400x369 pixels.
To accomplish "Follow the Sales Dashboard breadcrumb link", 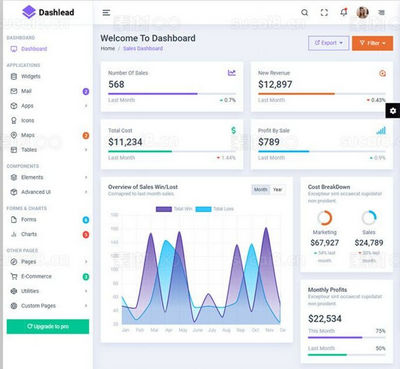I will [x=143, y=48].
